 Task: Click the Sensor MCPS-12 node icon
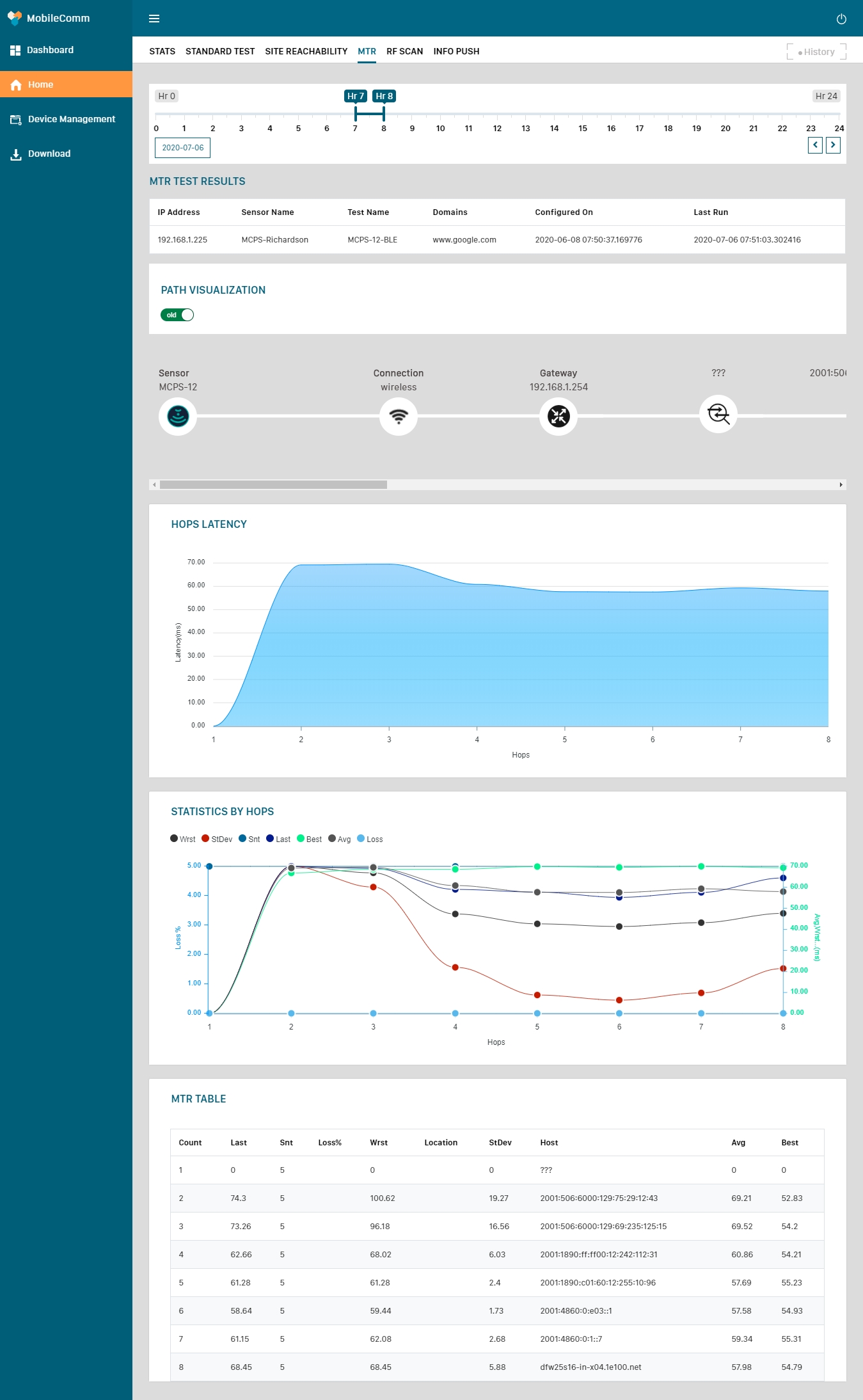click(178, 417)
